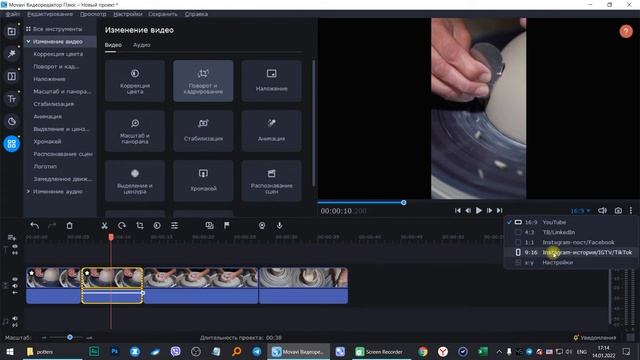
Task: Add a marker with the flag icon
Action: click(227, 225)
